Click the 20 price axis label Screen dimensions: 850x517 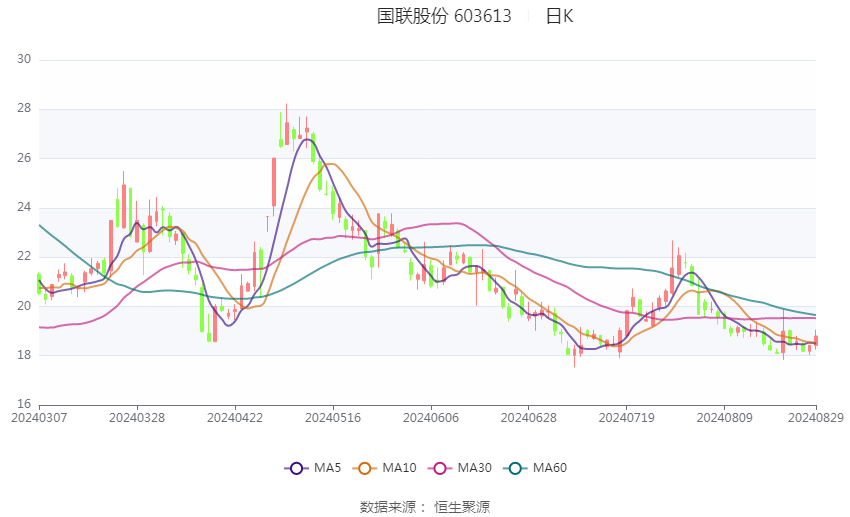pyautogui.click(x=24, y=306)
